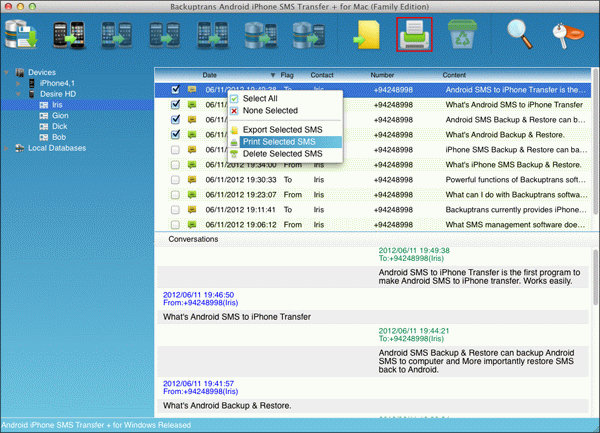Check the box for the 19:34:00 message

pyautogui.click(x=175, y=164)
